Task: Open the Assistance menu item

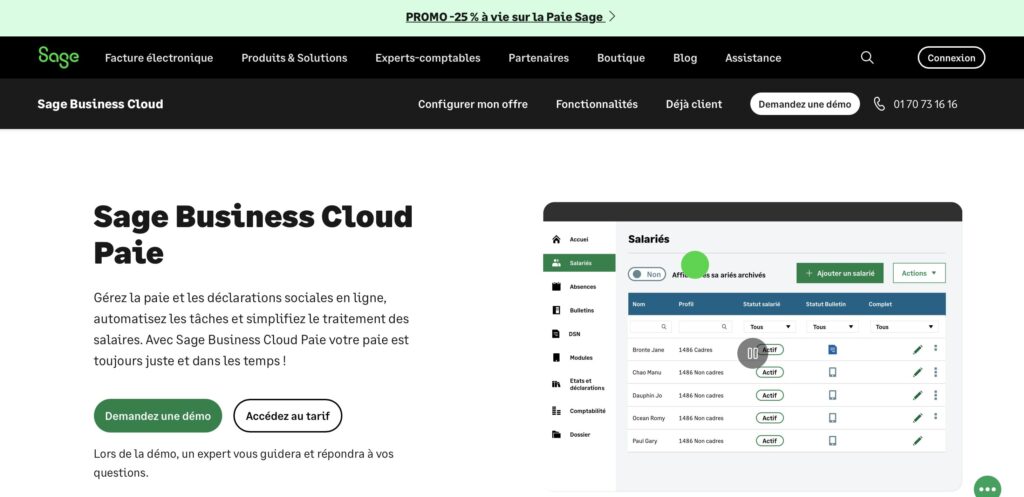Action: pyautogui.click(x=753, y=57)
